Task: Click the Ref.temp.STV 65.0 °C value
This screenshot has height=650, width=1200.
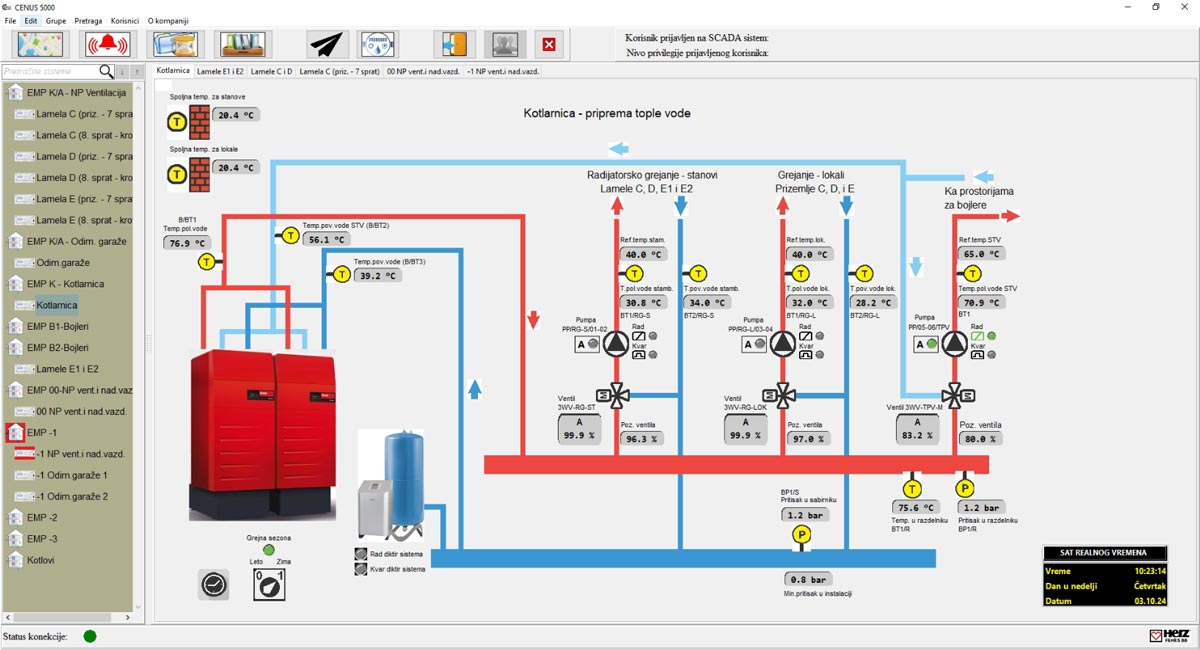Action: [980, 254]
